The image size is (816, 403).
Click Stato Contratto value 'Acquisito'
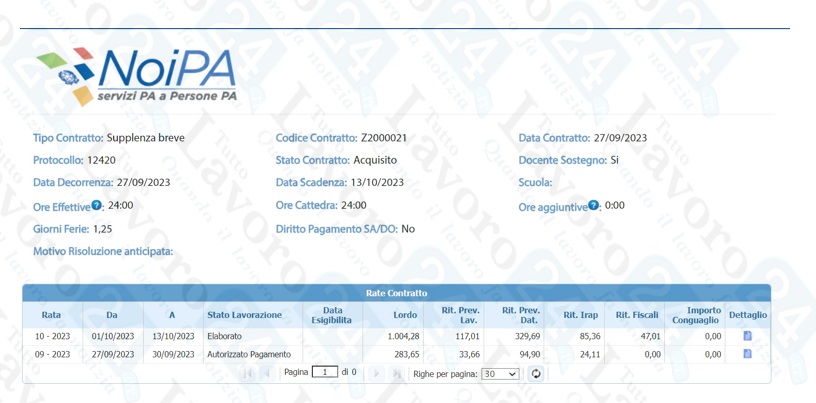pos(375,160)
